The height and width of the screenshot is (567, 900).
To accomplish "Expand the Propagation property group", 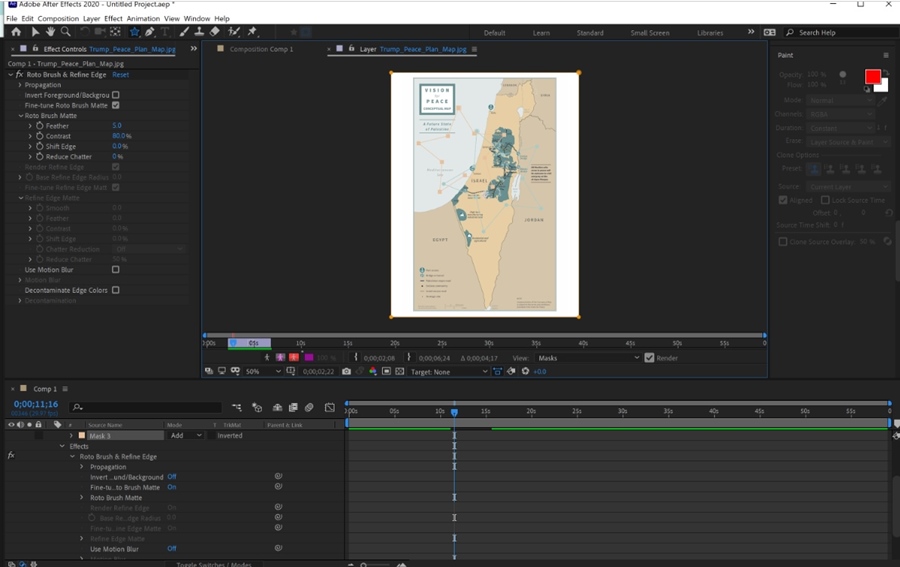I will coord(20,85).
